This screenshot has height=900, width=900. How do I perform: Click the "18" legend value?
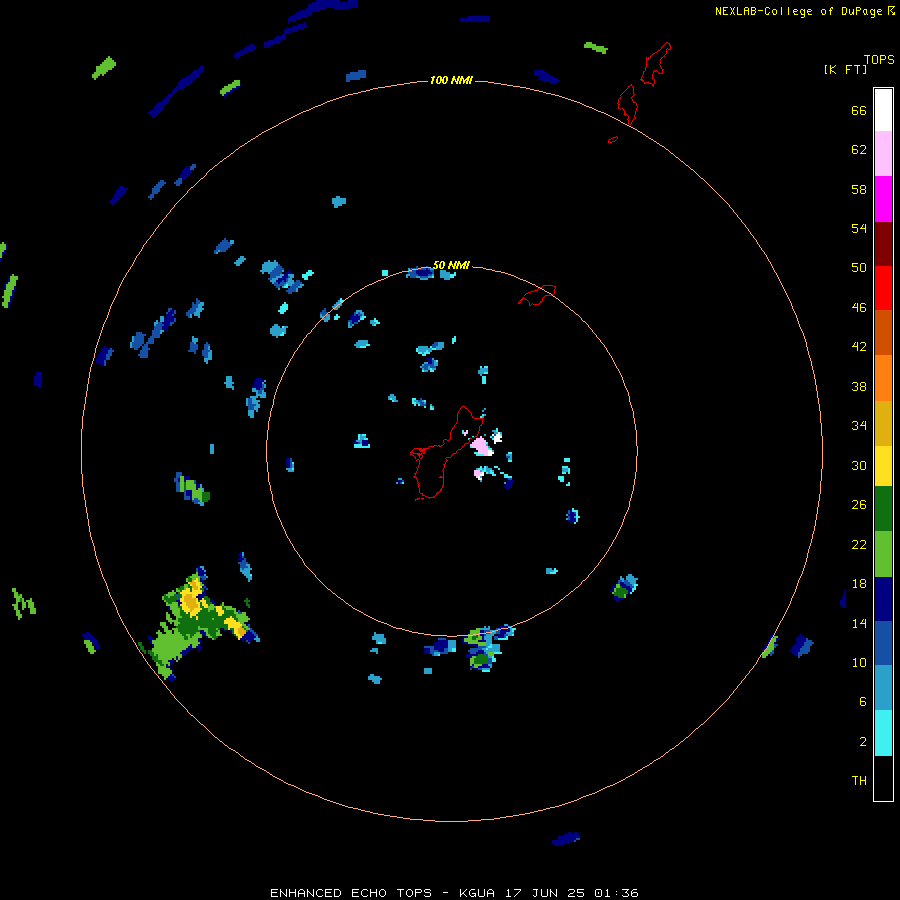tap(859, 584)
